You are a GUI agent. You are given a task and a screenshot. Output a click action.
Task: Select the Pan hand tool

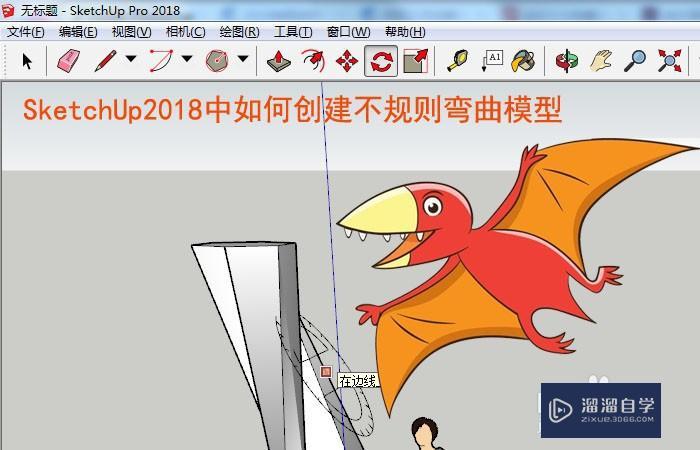point(601,61)
